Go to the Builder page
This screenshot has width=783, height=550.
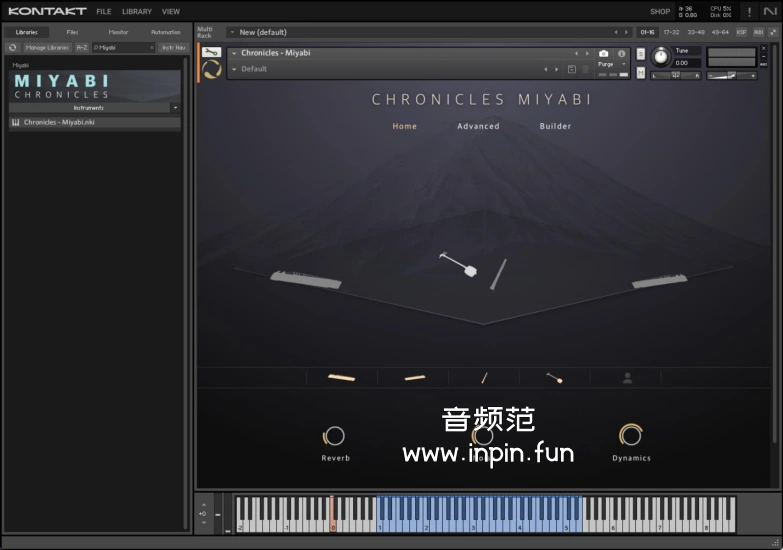555,126
